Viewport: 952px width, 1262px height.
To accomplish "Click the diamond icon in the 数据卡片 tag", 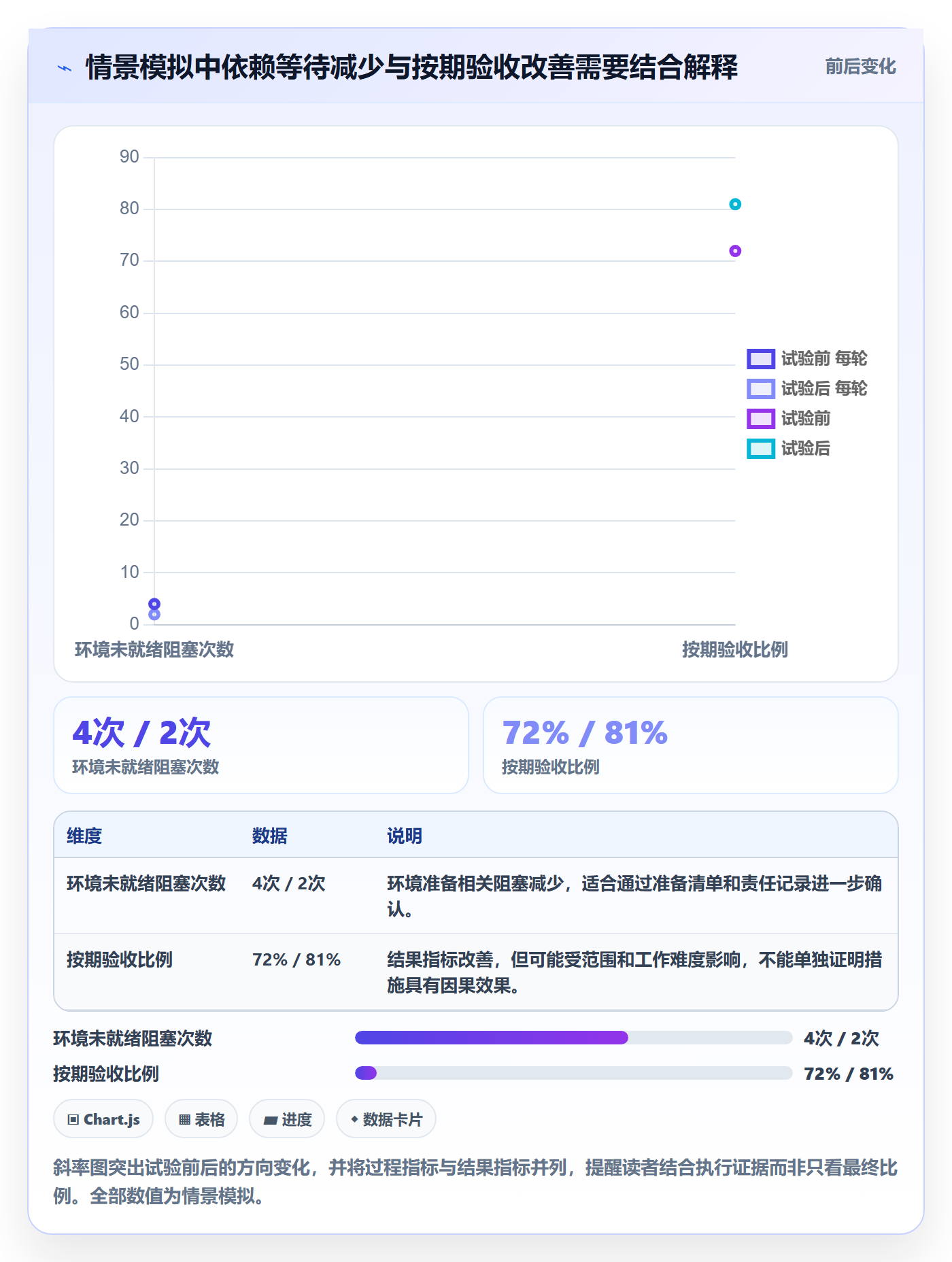I will pos(354,1119).
